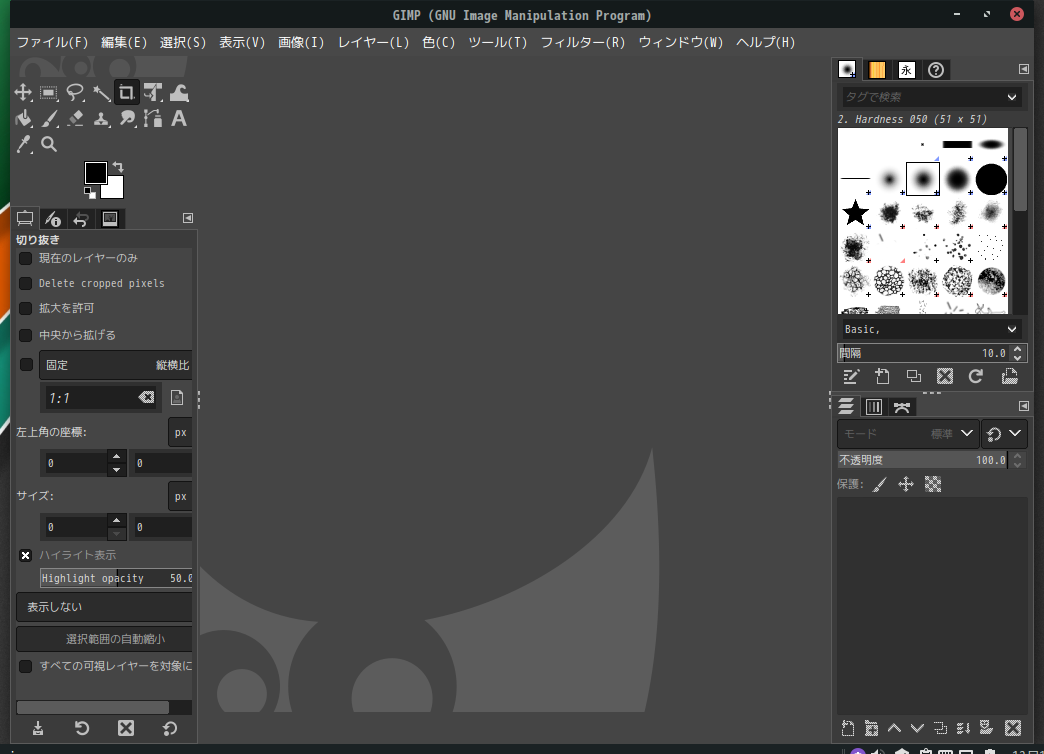This screenshot has height=754, width=1044.
Task: Select the Warp Transform tool
Action: (x=179, y=93)
